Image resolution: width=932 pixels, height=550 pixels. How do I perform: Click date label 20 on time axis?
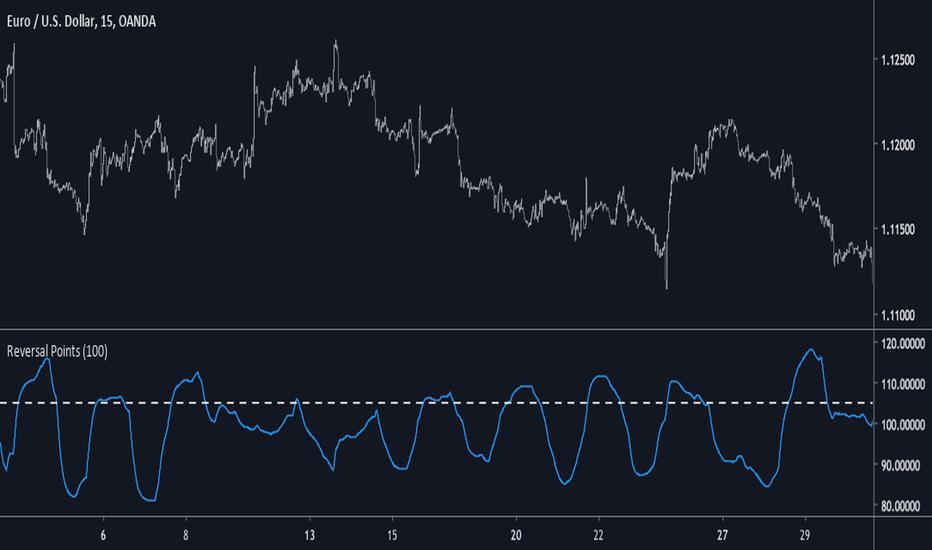click(516, 535)
